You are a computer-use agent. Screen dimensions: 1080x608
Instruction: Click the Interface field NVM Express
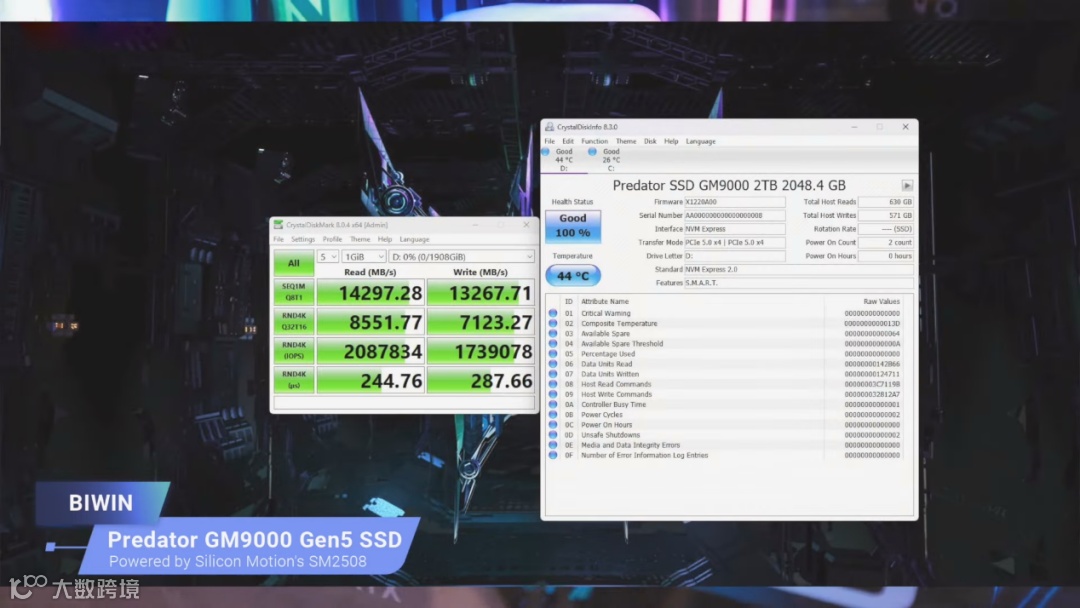click(734, 229)
